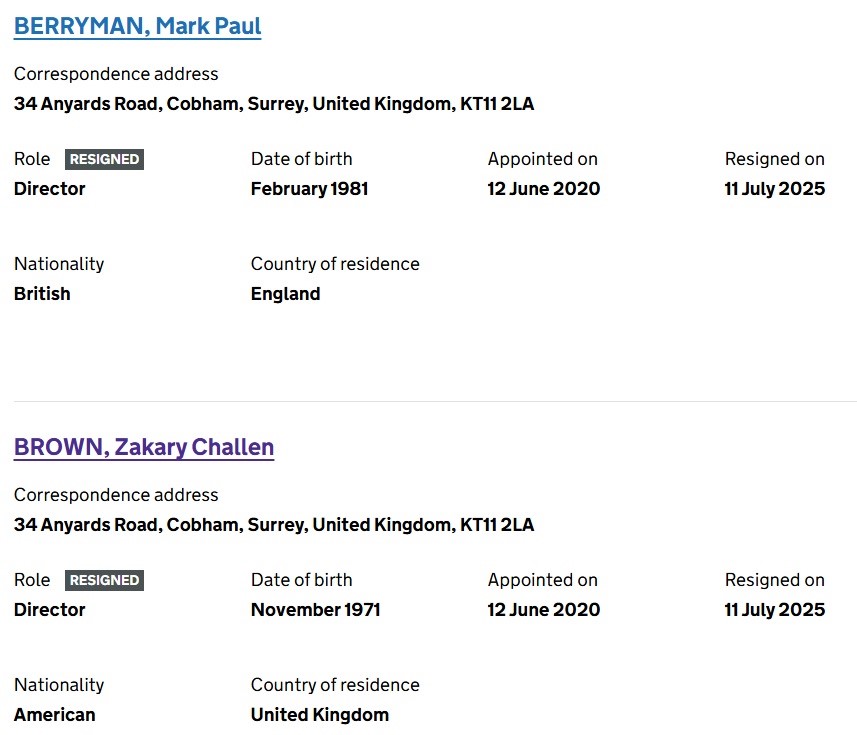
Task: Click Berryman's 11 July 2025 resignation date
Action: (x=774, y=189)
